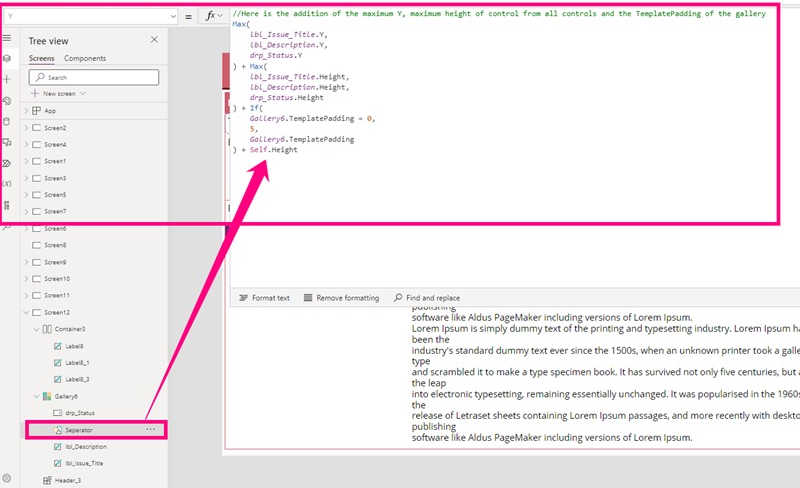800x488 pixels.
Task: Open the Insert pane plus icon
Action: (x=7, y=79)
